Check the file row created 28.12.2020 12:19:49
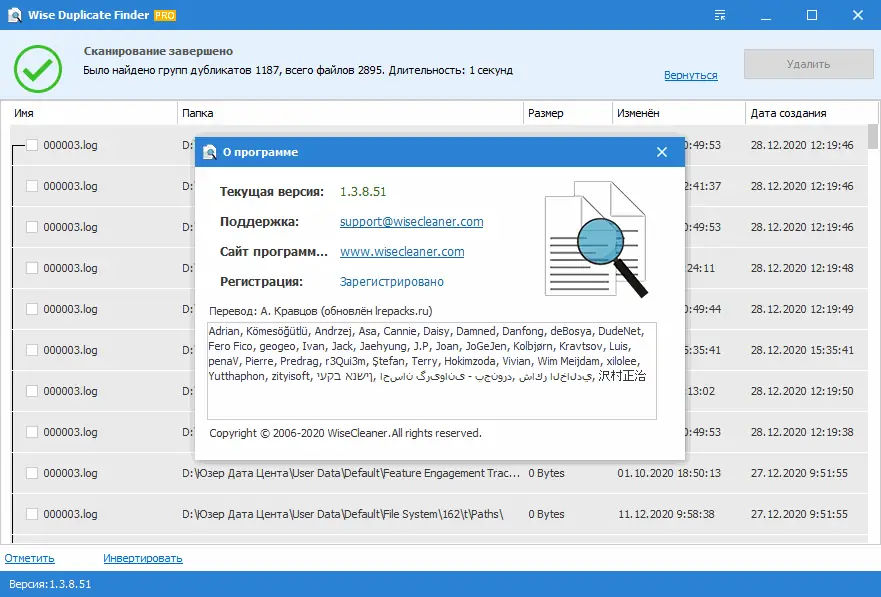This screenshot has width=881, height=597. point(32,309)
